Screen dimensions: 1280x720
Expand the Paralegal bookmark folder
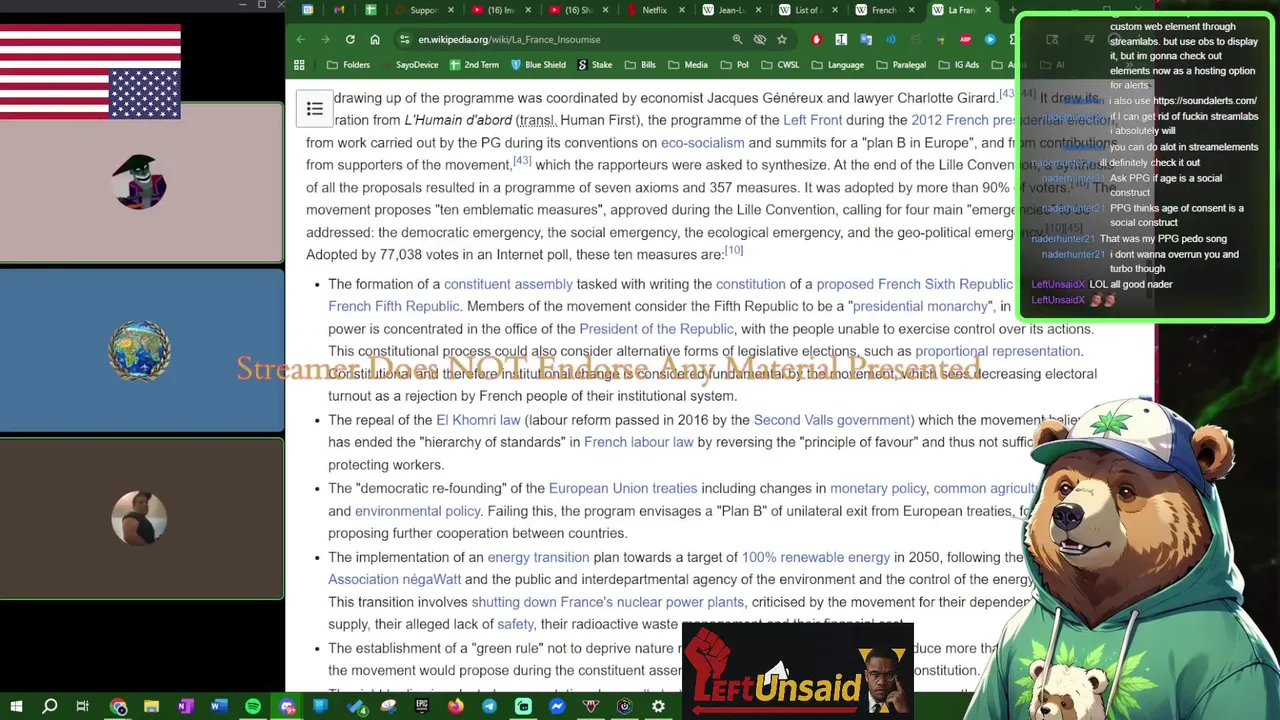point(901,65)
